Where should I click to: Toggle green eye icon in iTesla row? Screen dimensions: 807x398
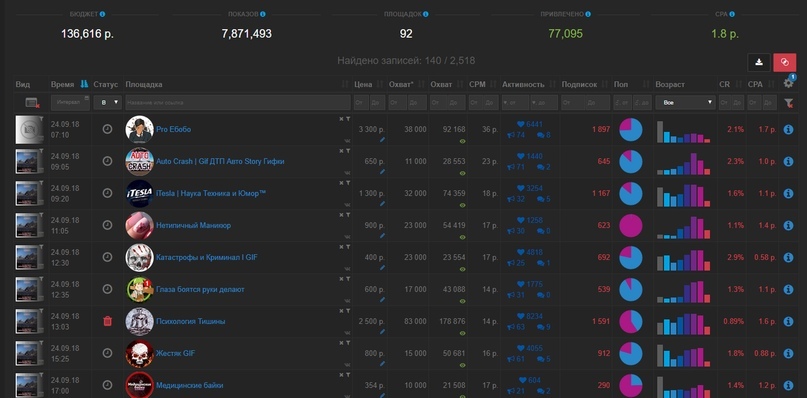pyautogui.click(x=462, y=204)
